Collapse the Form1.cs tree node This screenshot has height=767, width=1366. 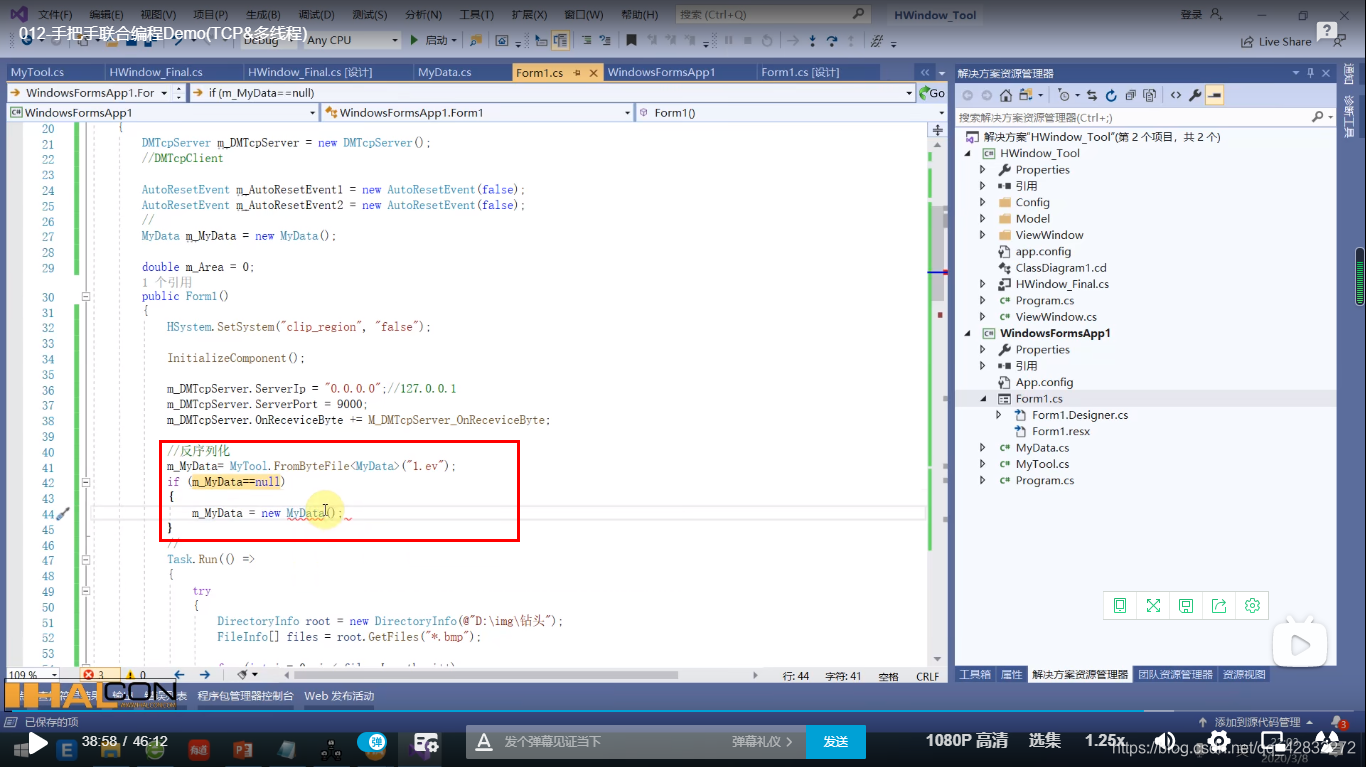[983, 398]
